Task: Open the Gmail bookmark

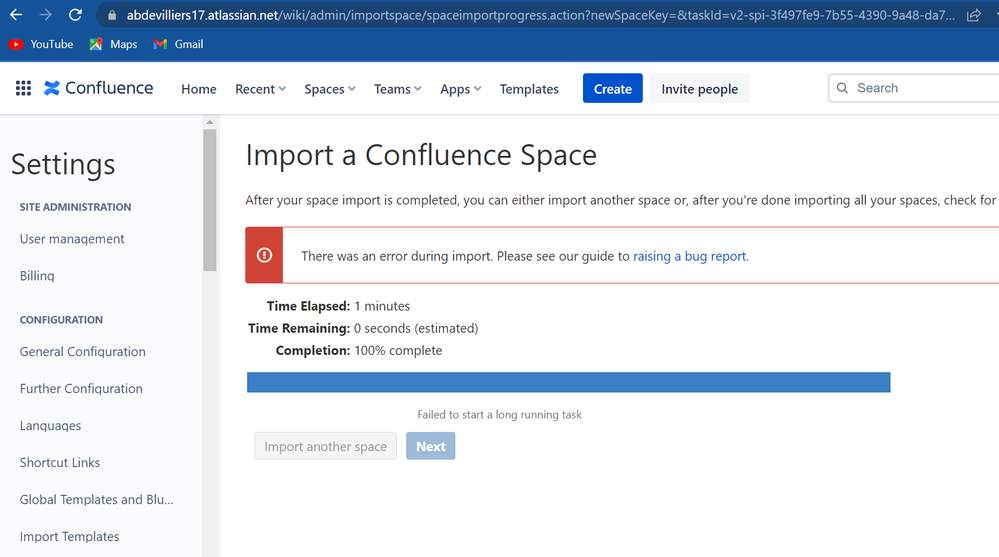Action: coord(178,44)
